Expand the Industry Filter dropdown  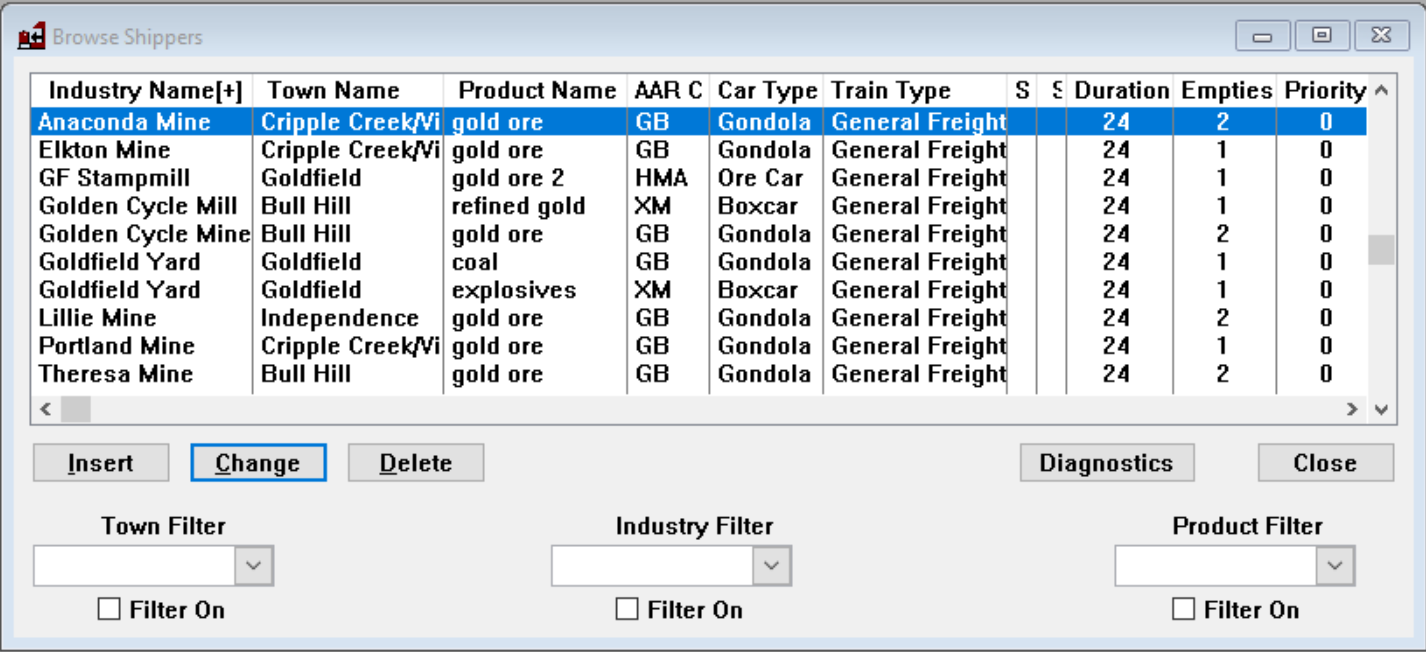point(771,566)
